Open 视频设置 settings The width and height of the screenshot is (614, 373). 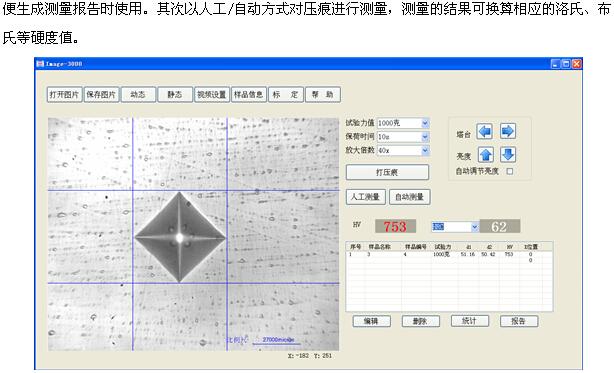[211, 95]
